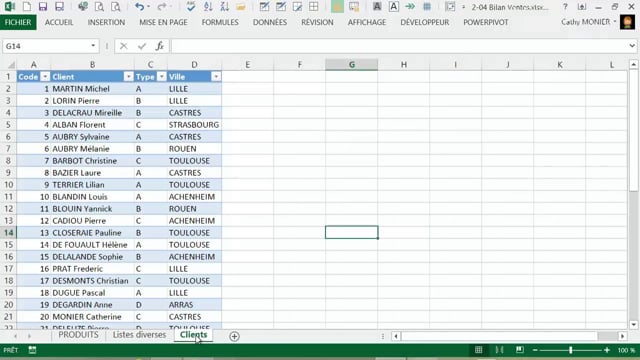Screen dimensions: 640x360
Task: Open the Listes diverses sheet tab
Action: [x=140, y=335]
